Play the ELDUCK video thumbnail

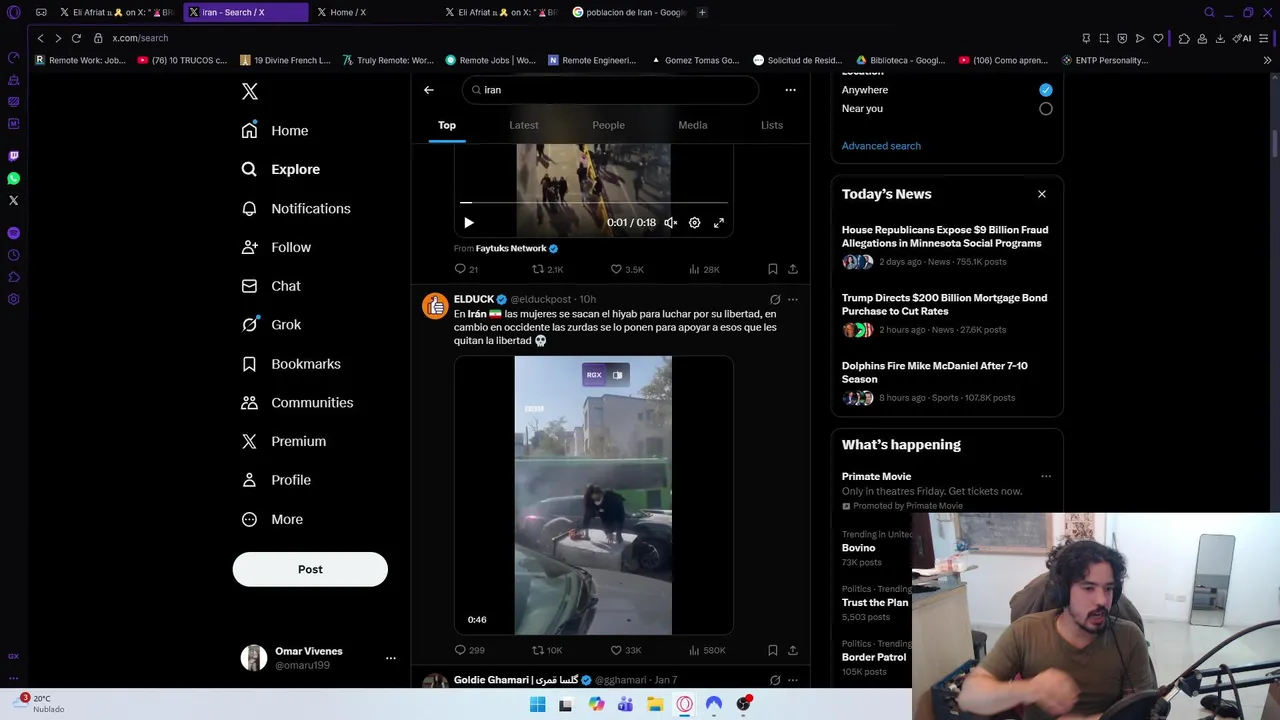594,495
